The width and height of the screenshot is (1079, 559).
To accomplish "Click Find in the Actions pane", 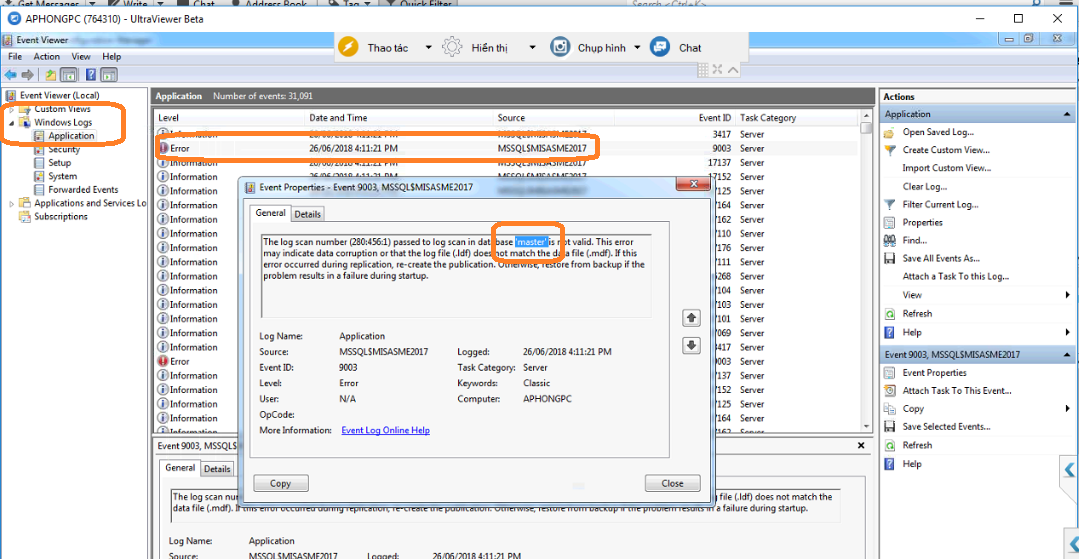I will coord(915,240).
